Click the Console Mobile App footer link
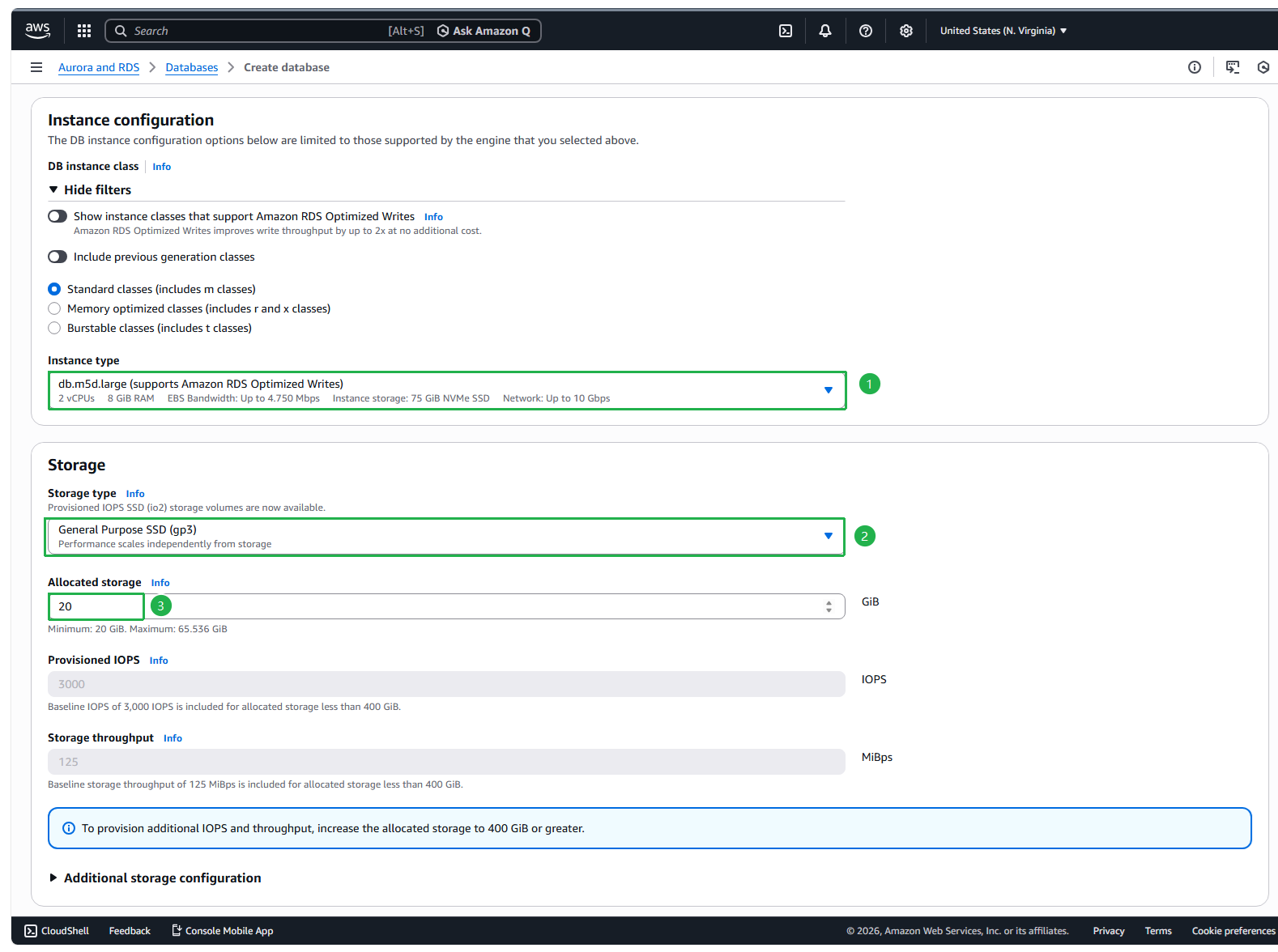This screenshot has width=1278, height=952. (223, 931)
